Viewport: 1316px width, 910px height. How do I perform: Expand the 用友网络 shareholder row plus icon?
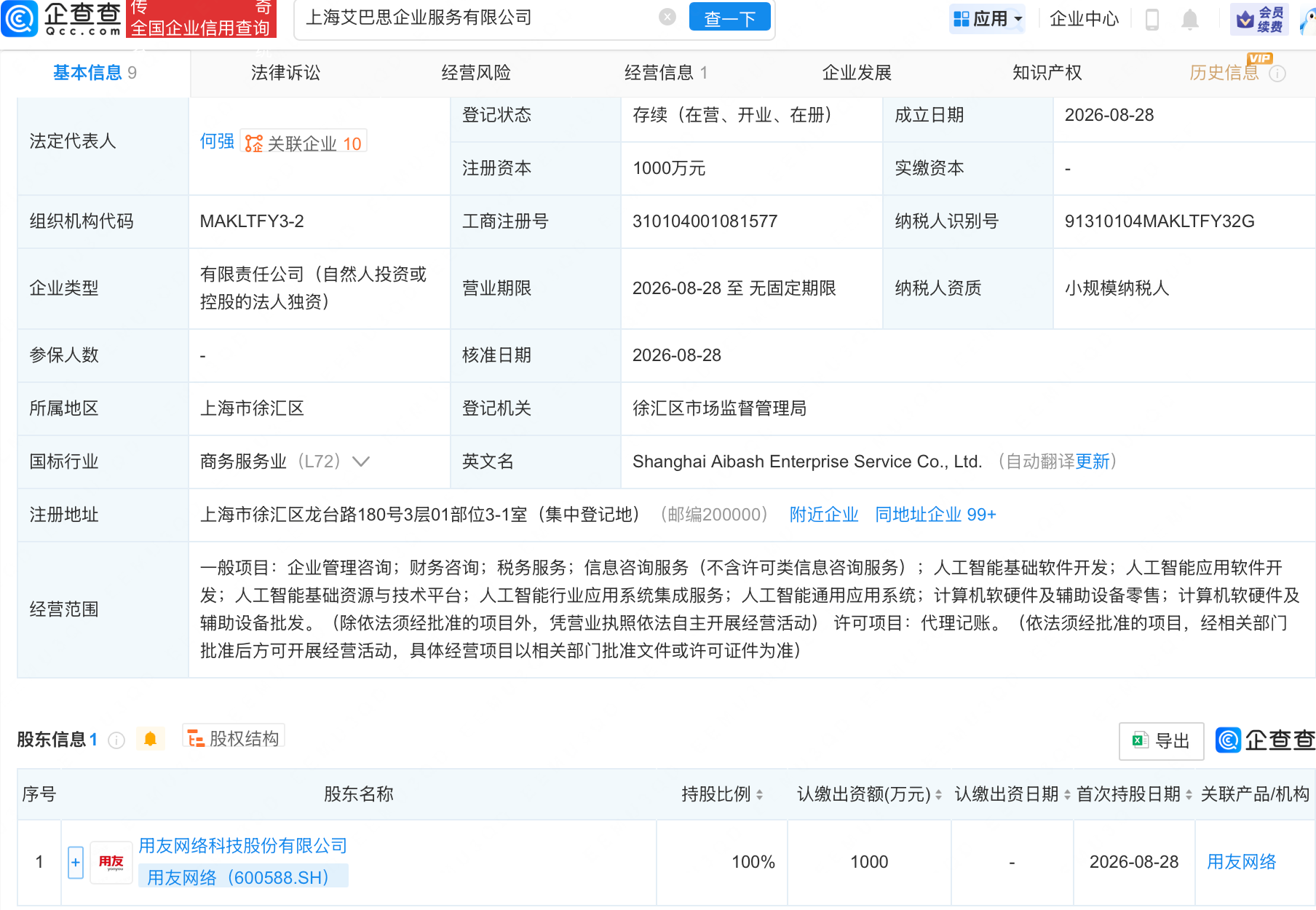76,863
